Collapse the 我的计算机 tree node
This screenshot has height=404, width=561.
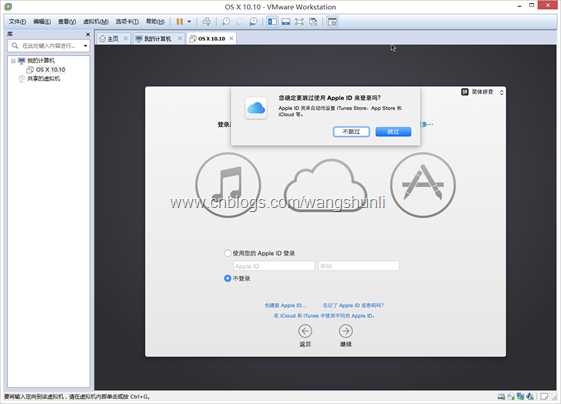[x=13, y=60]
